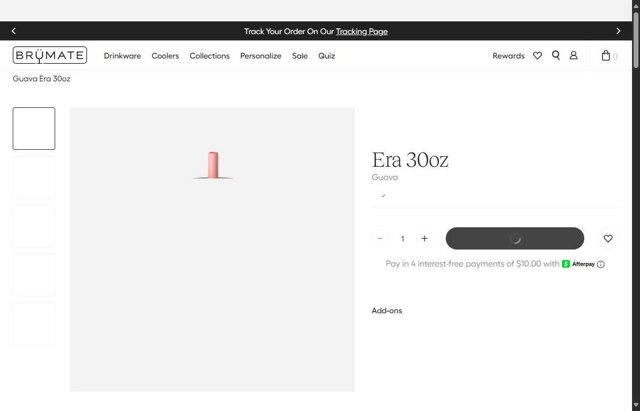Show previous announcement with left arrow
The height and width of the screenshot is (411, 640).
(13, 32)
